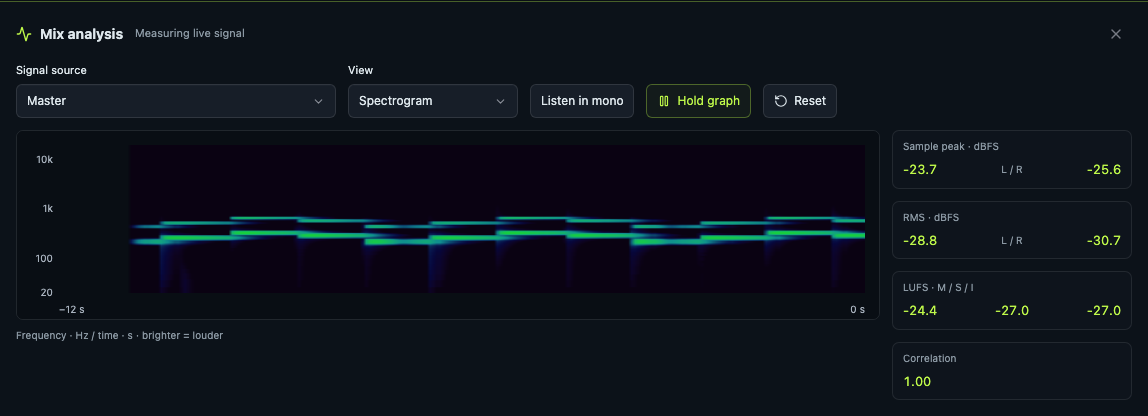Click the Correlation 1.00 readout
Viewport: 1148px width, 416px height.
917,382
